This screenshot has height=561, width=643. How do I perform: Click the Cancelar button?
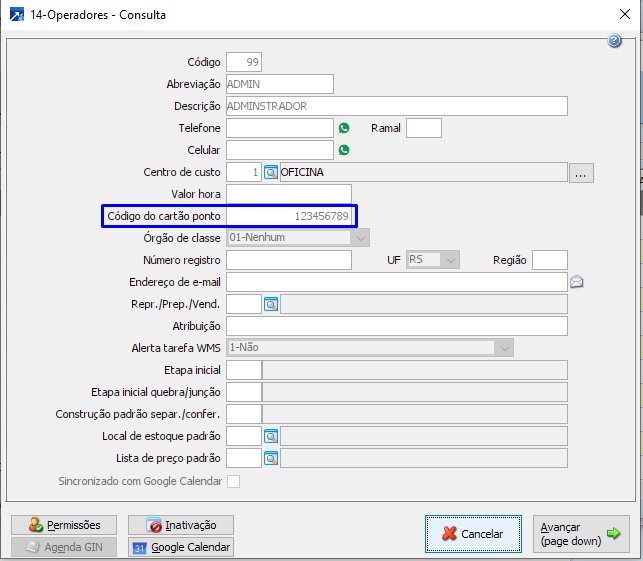point(473,534)
